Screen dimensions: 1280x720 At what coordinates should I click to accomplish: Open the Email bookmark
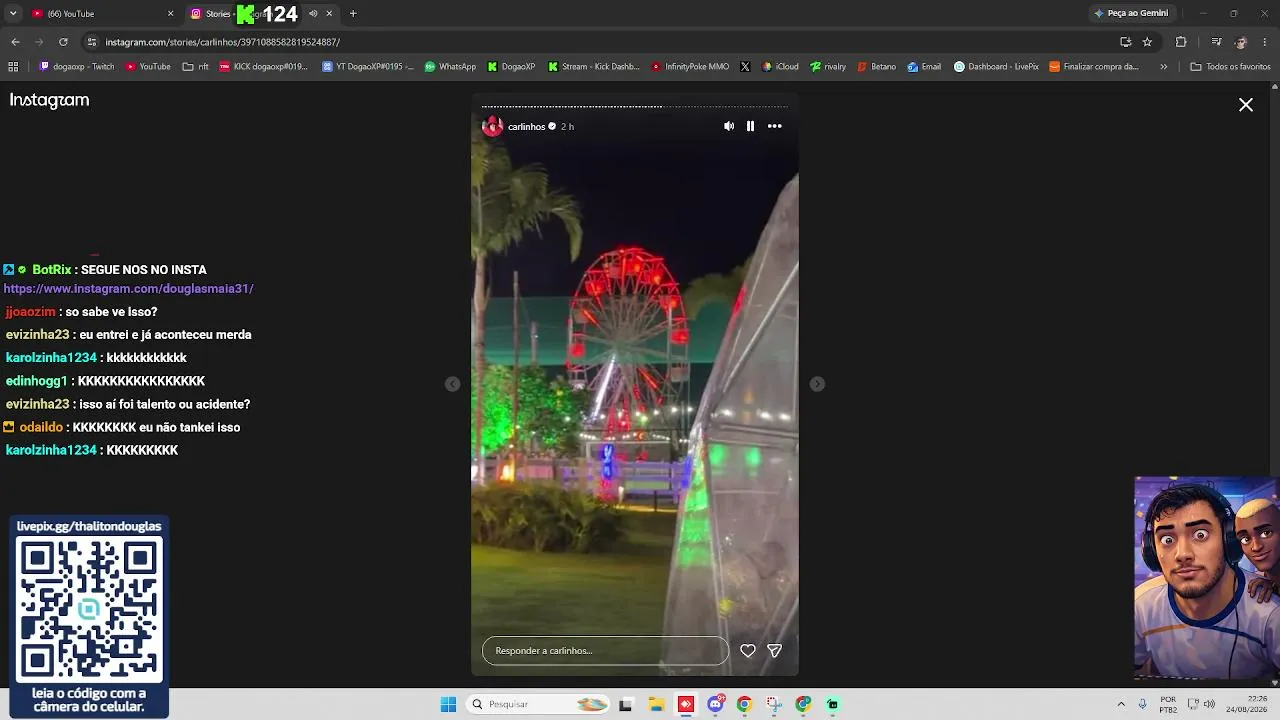coord(924,67)
